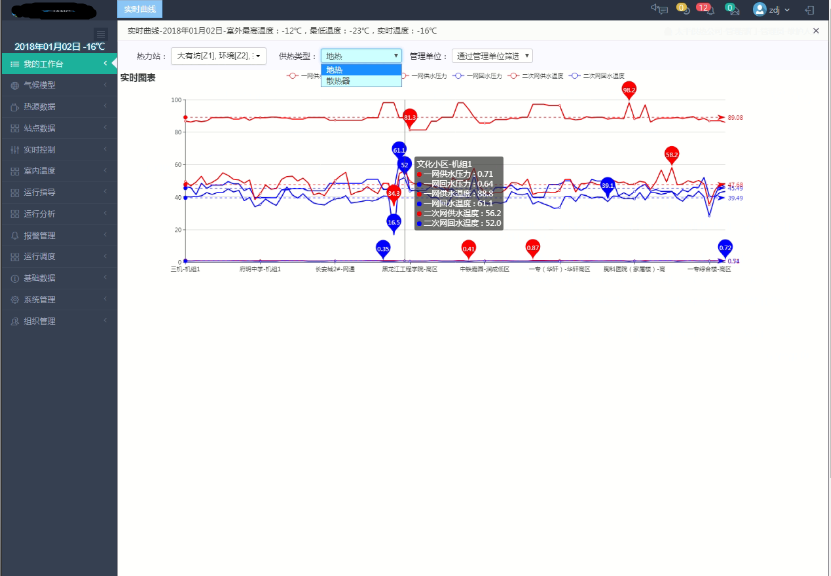Click the logout icon at top right
This screenshot has height=576, width=831.
[x=808, y=9]
